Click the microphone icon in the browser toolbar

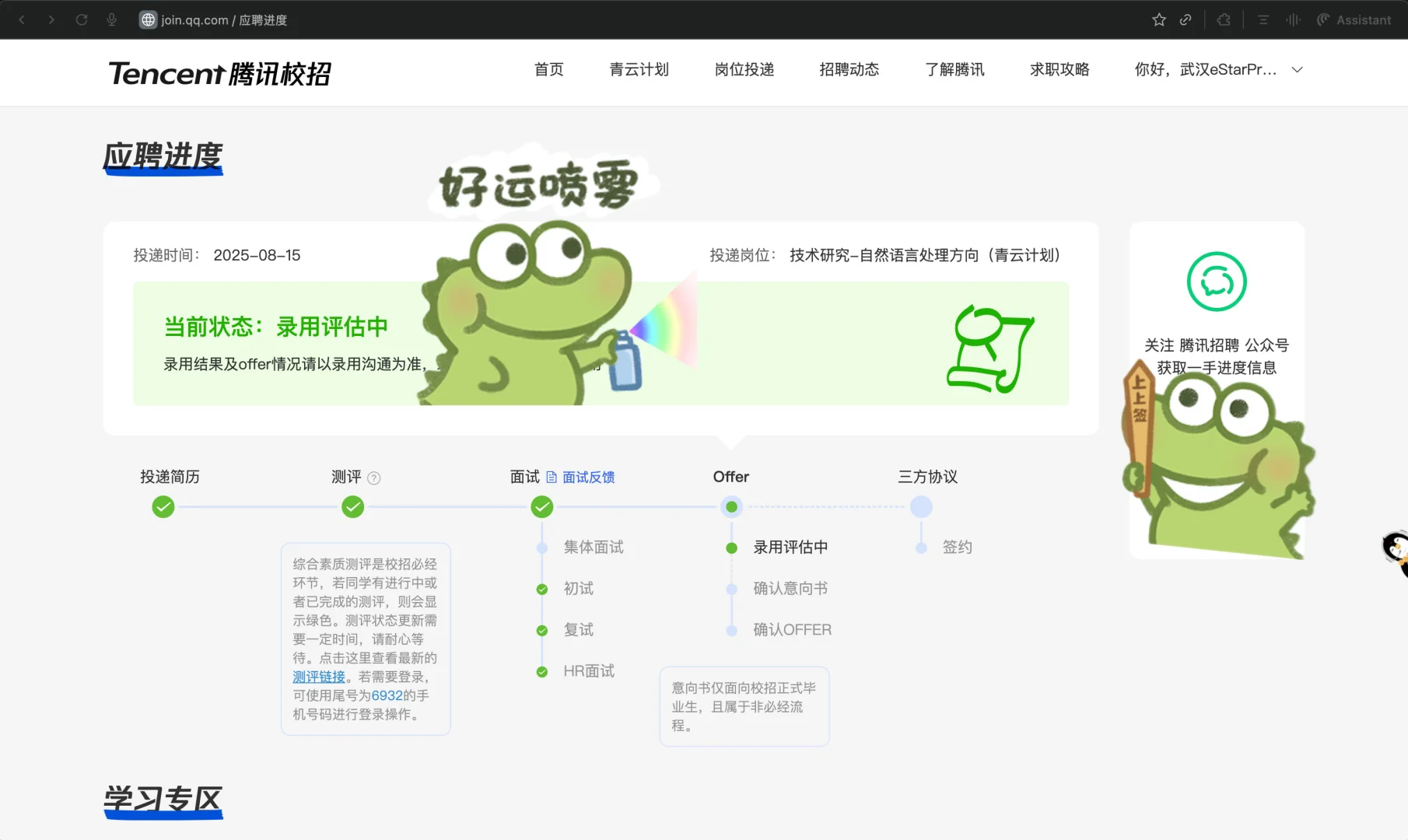pos(112,19)
